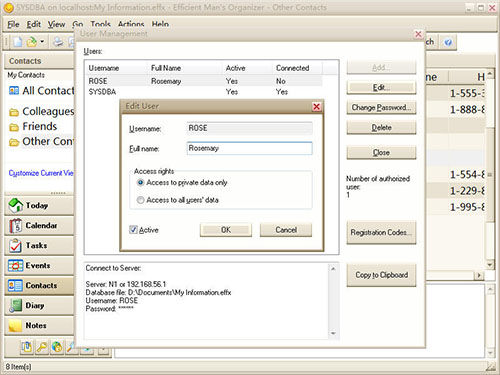Click the memo pad icon in bottom strip
This screenshot has height=375, width=500.
tap(27, 347)
